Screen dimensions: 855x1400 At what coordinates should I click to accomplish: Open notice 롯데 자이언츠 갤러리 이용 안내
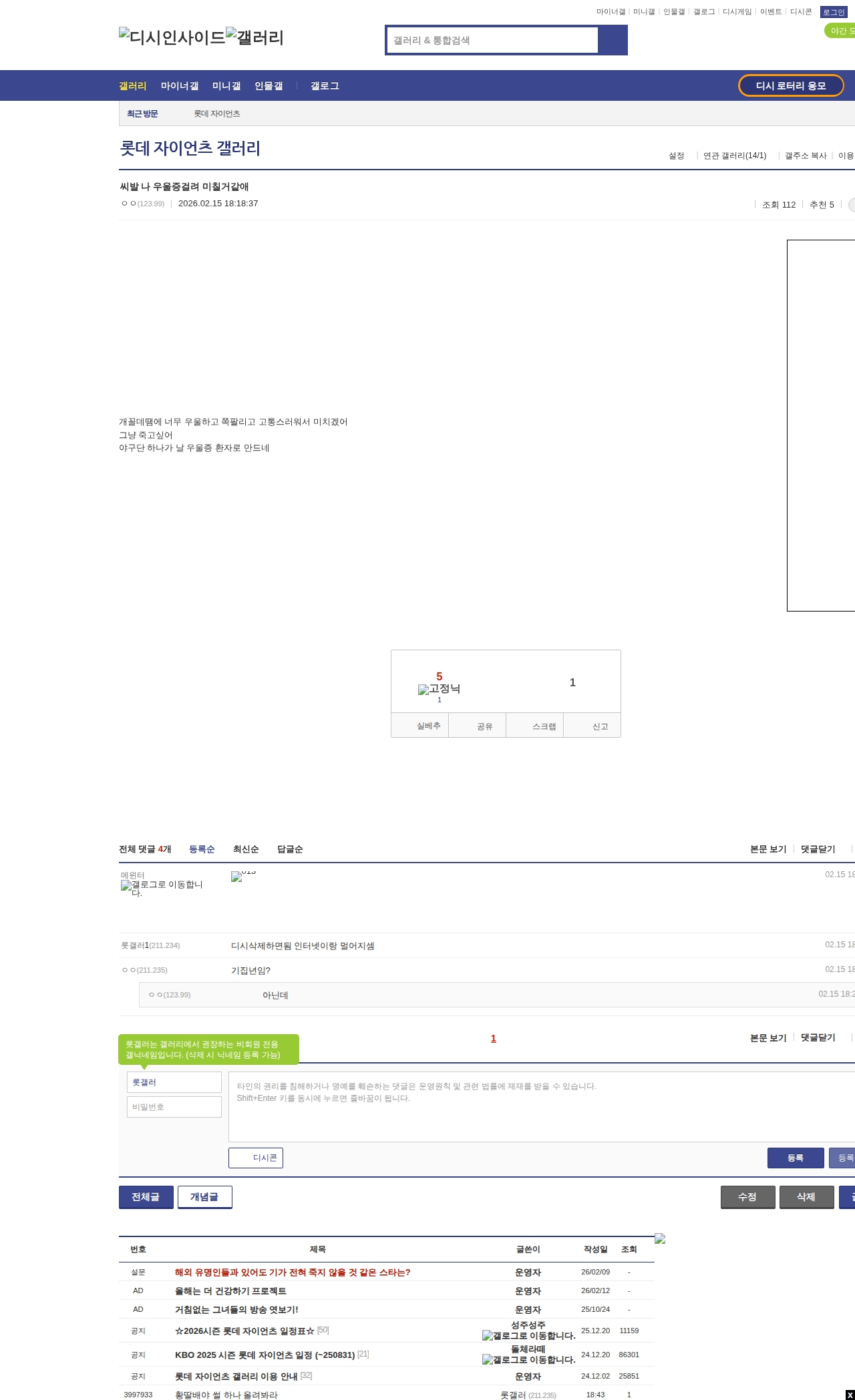[236, 1377]
